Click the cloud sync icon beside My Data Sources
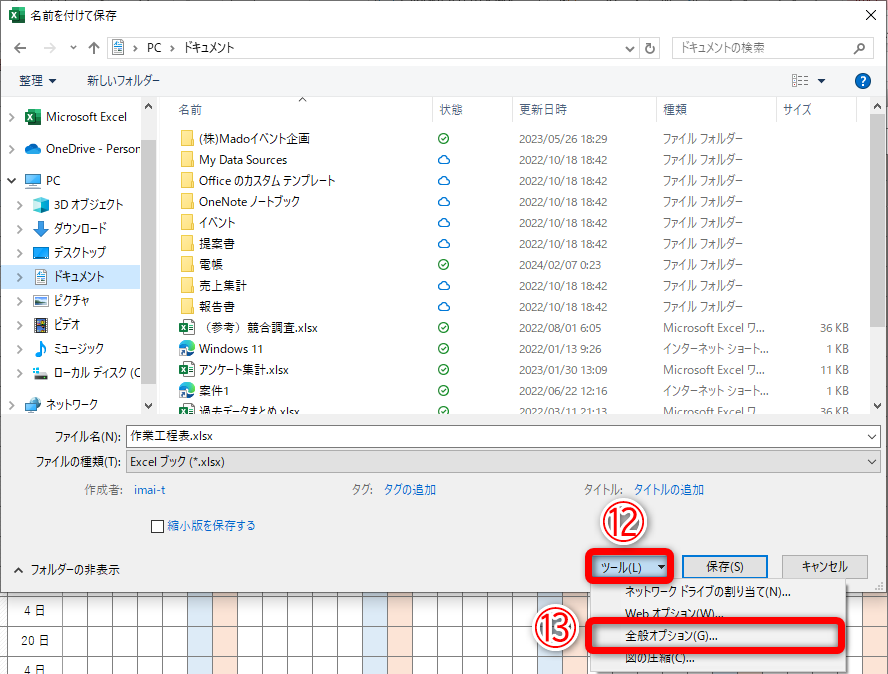This screenshot has width=888, height=674. click(443, 159)
